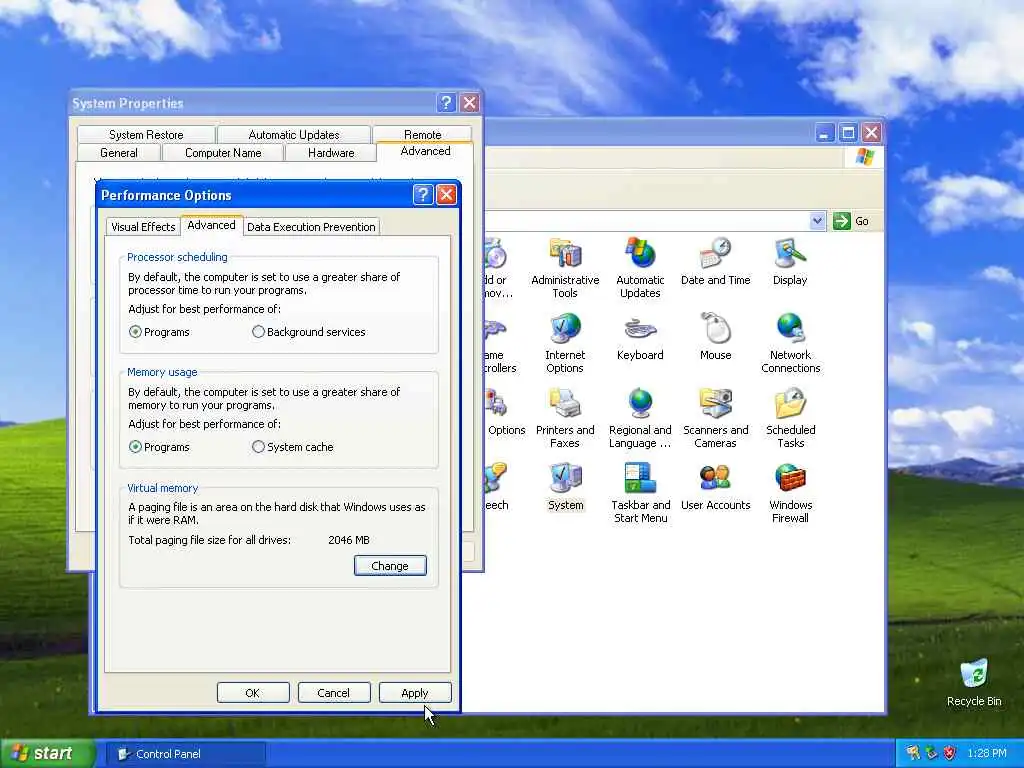This screenshot has width=1024, height=768.
Task: Open the Computer Name tab
Action: pos(223,153)
